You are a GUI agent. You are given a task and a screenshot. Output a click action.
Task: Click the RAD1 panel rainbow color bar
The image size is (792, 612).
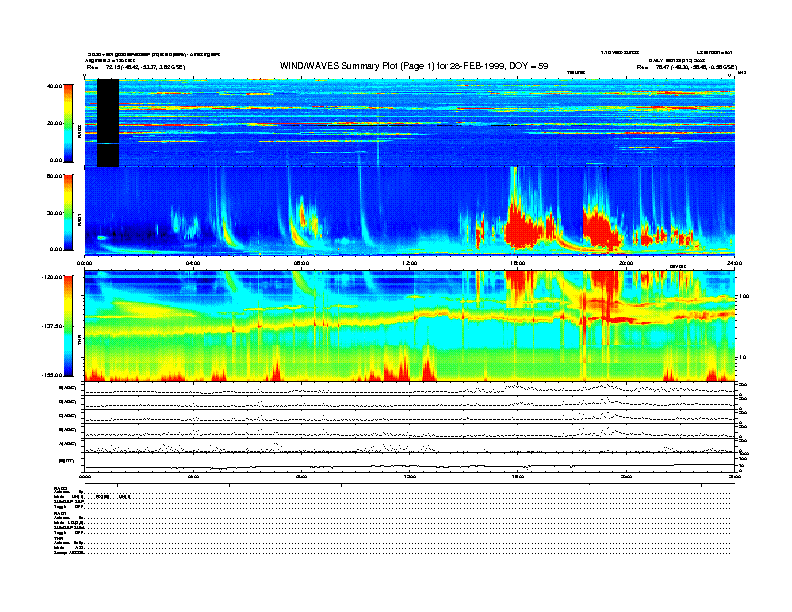pos(68,212)
